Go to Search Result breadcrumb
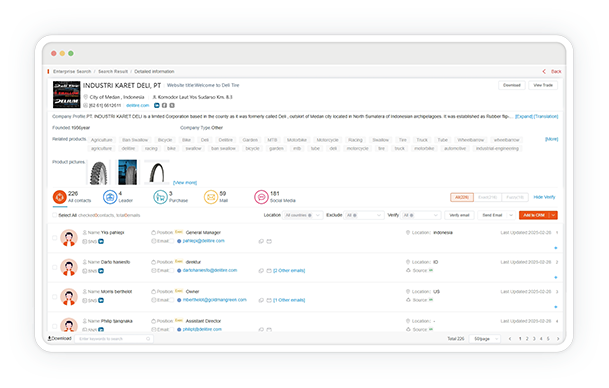 point(113,71)
